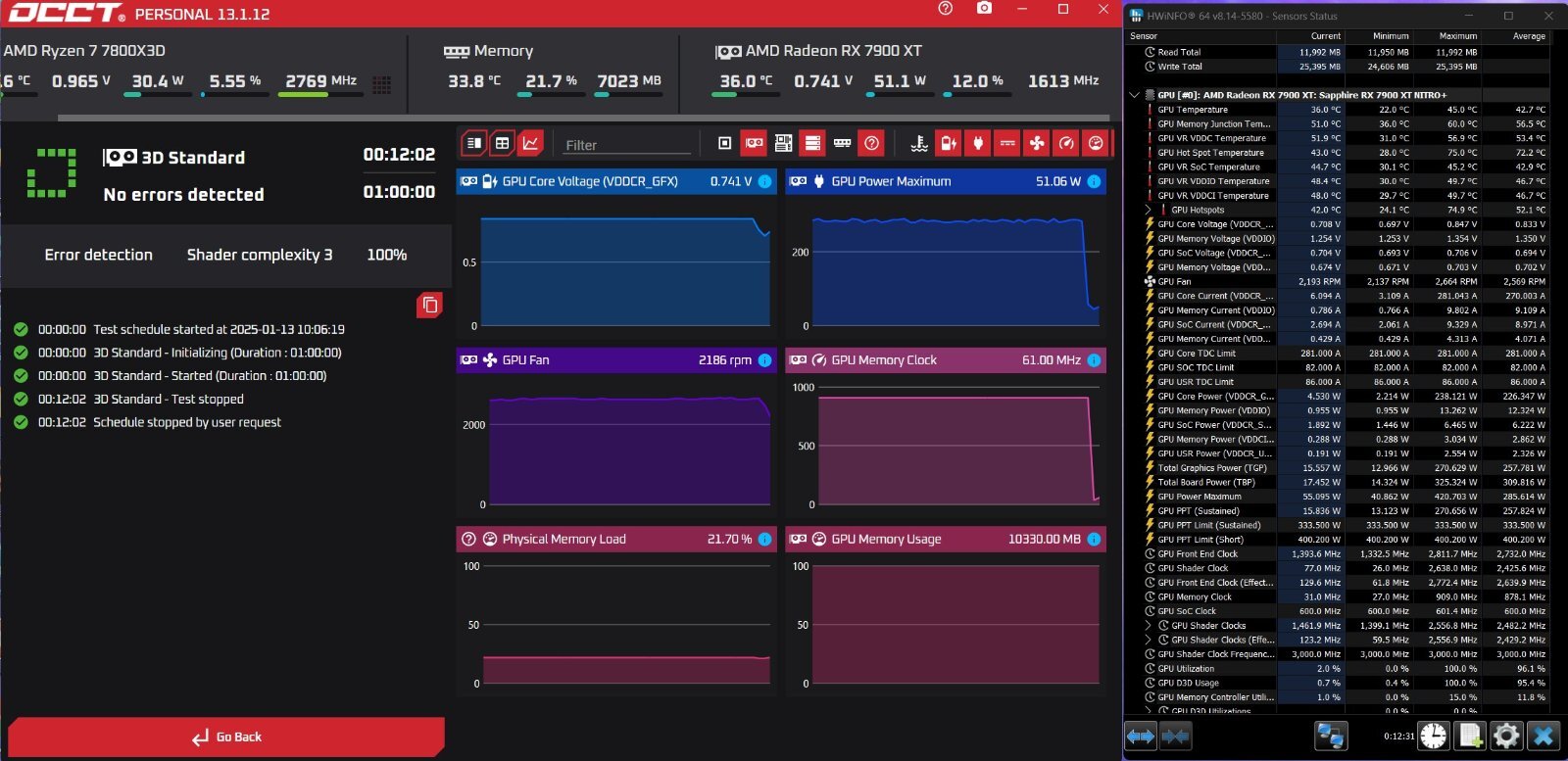Viewport: 1568px width, 761px height.
Task: Open info for Physical Memory Load graph
Action: click(764, 539)
